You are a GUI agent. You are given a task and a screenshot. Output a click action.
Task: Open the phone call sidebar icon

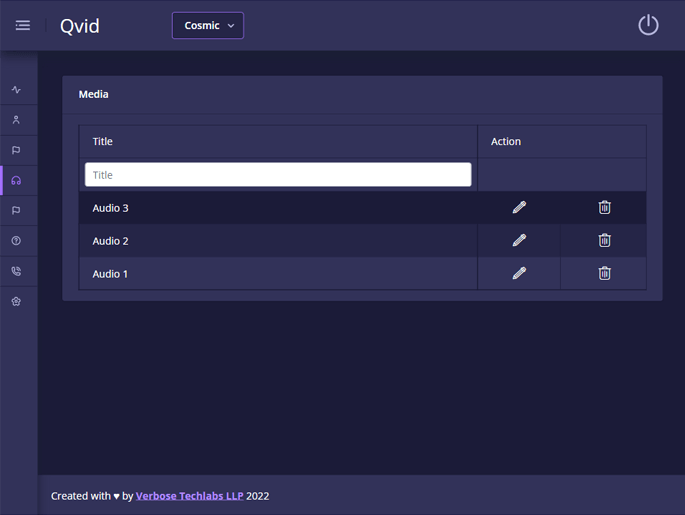click(16, 271)
